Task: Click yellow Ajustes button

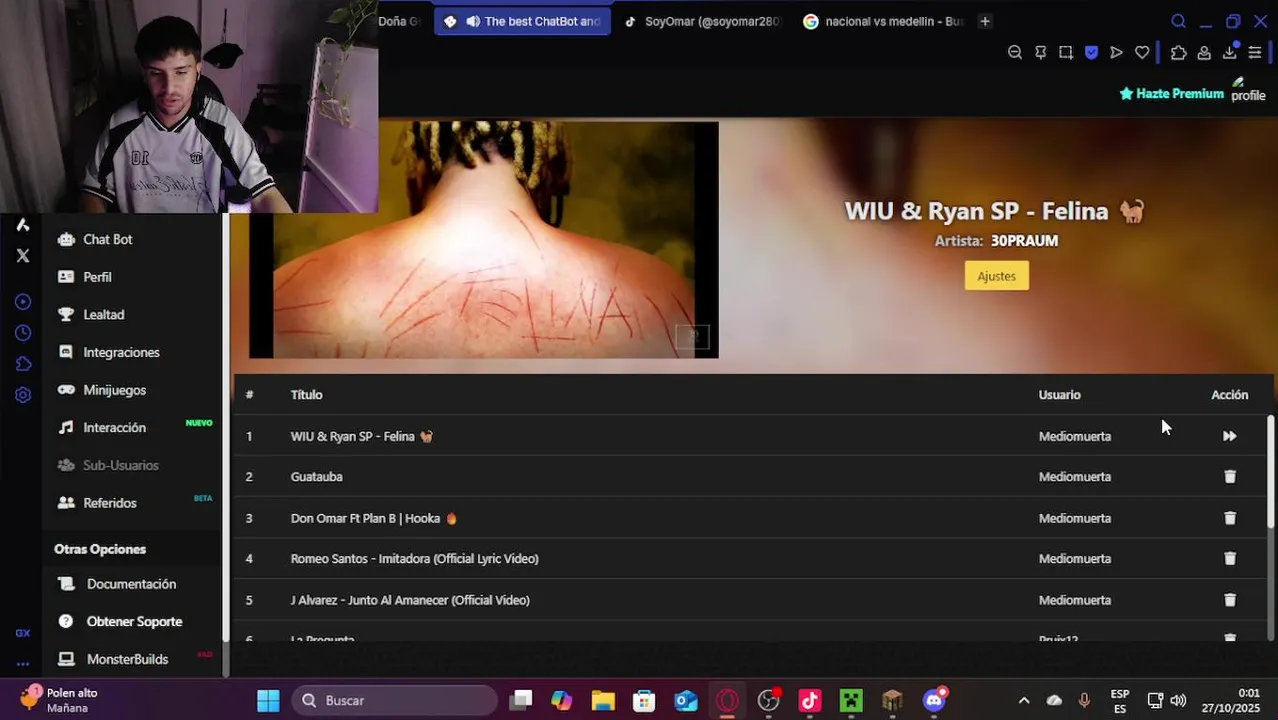Action: pyautogui.click(x=996, y=276)
